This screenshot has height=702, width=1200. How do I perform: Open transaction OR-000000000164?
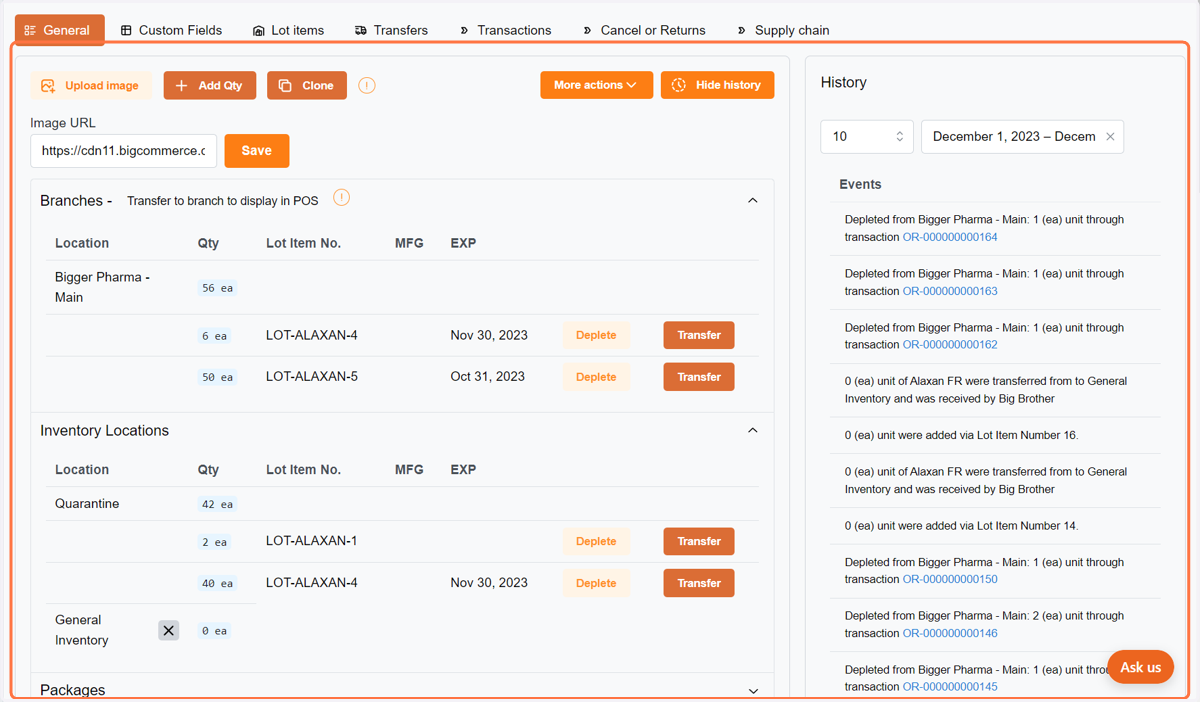(950, 237)
